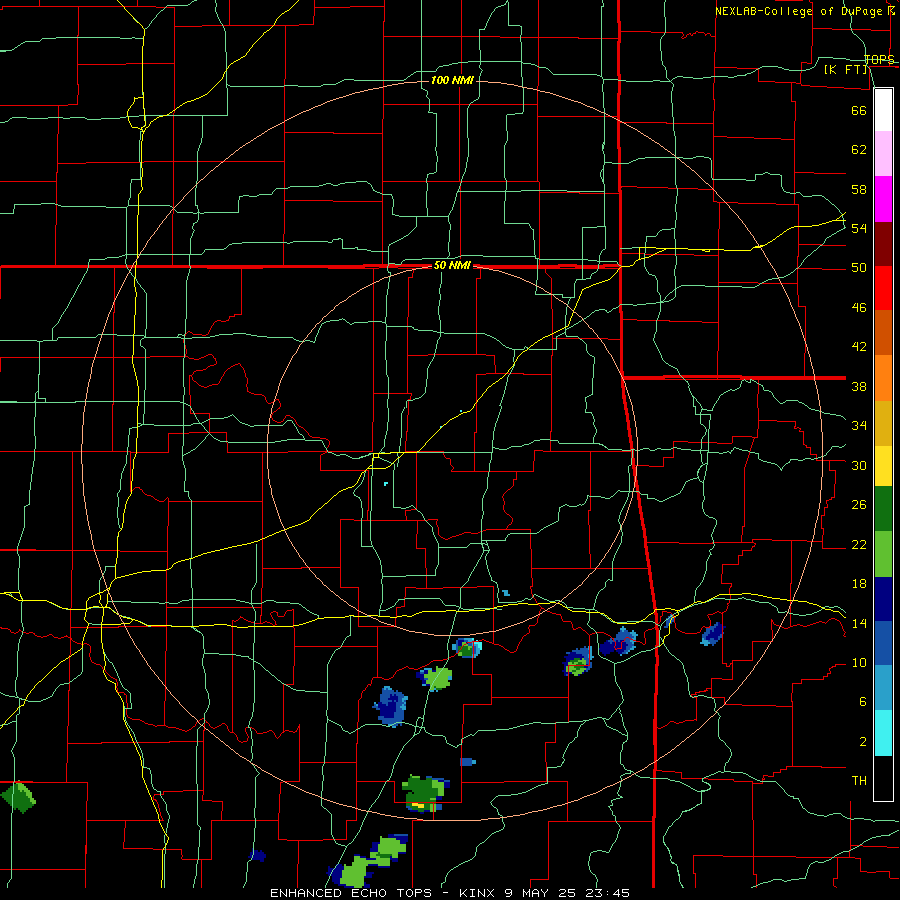Click the "[K FT]" units label
Screen dimensions: 900x900
[846, 70]
